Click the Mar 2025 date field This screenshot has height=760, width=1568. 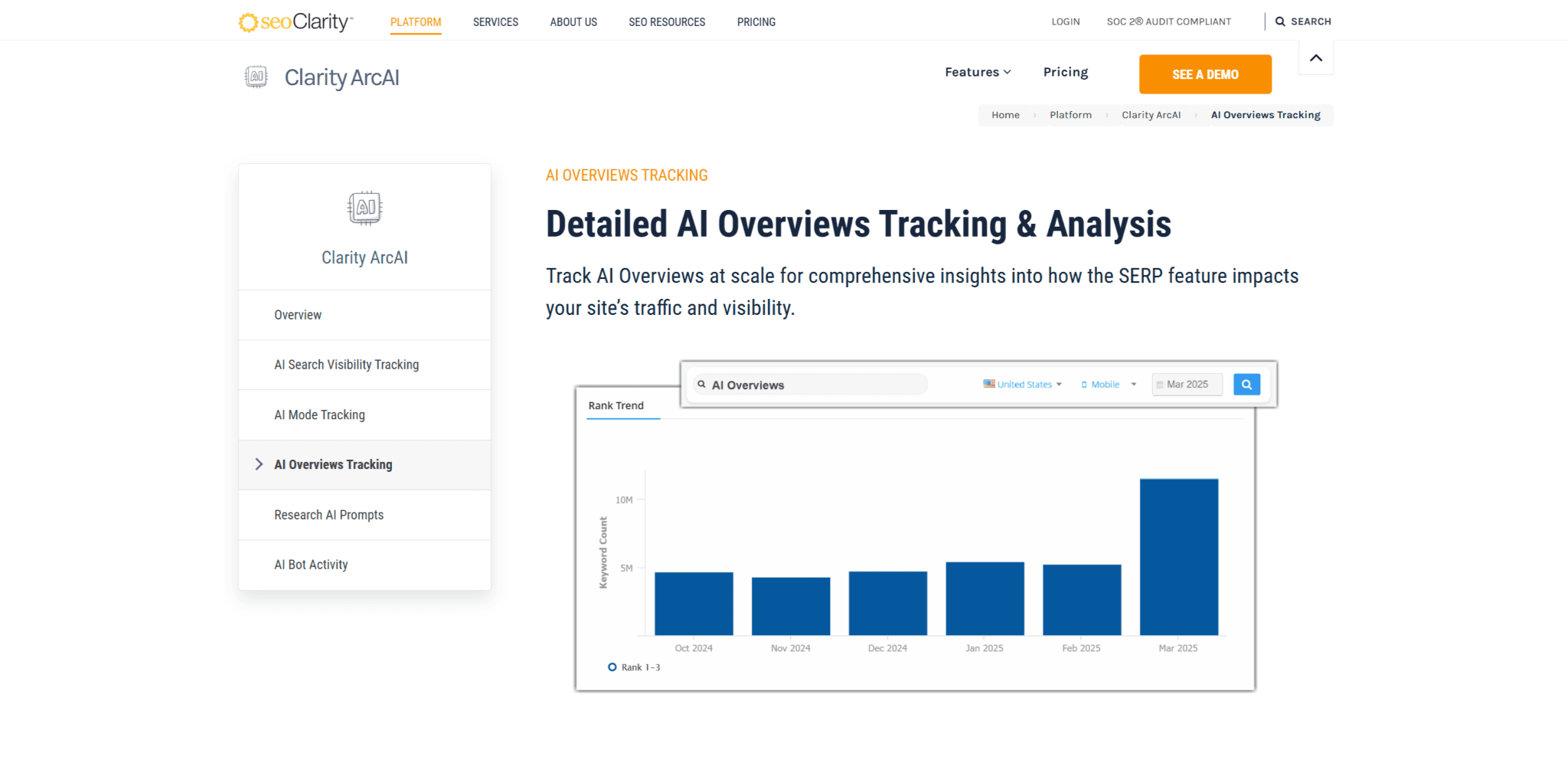1187,385
